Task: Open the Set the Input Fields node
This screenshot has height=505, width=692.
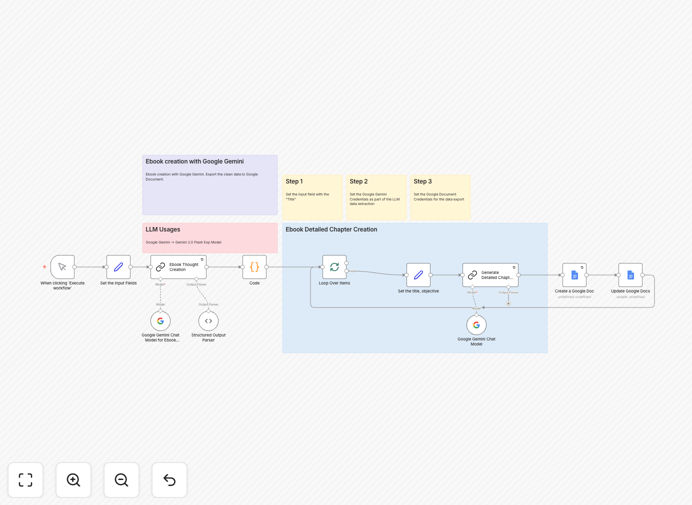Action: tap(118, 267)
